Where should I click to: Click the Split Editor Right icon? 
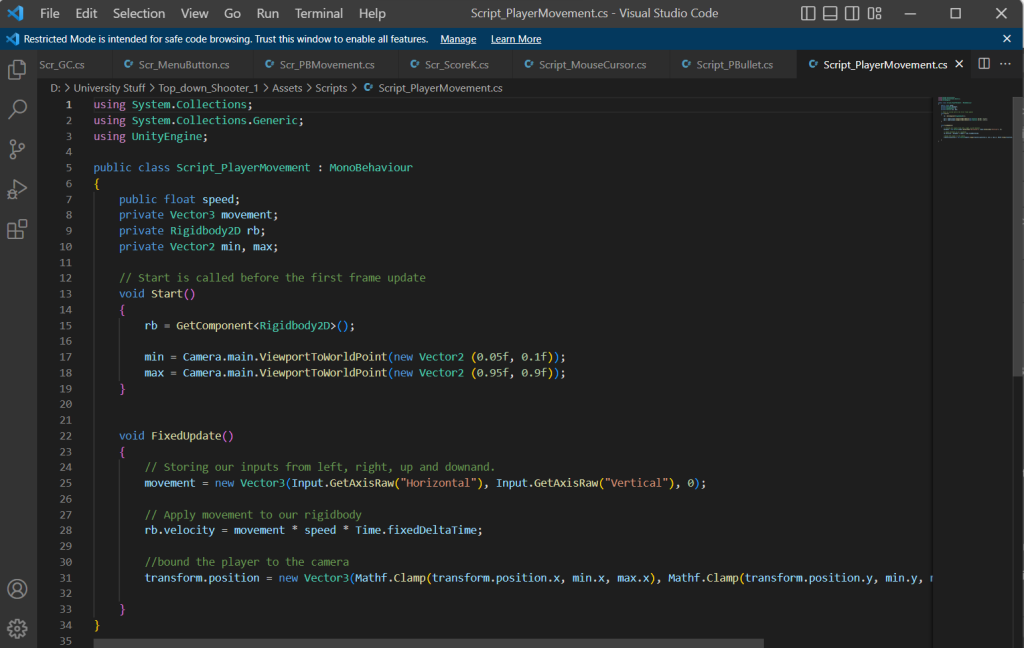pyautogui.click(x=984, y=64)
